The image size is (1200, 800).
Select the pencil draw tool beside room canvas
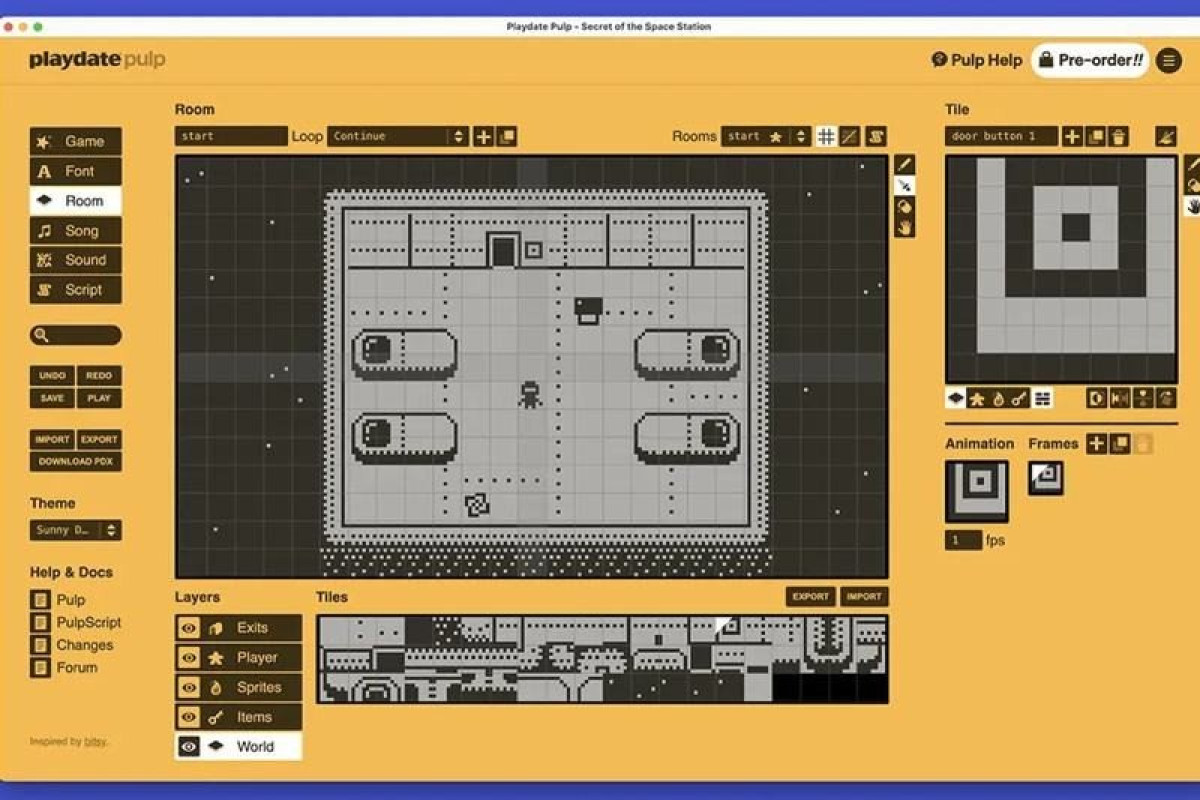[x=904, y=164]
